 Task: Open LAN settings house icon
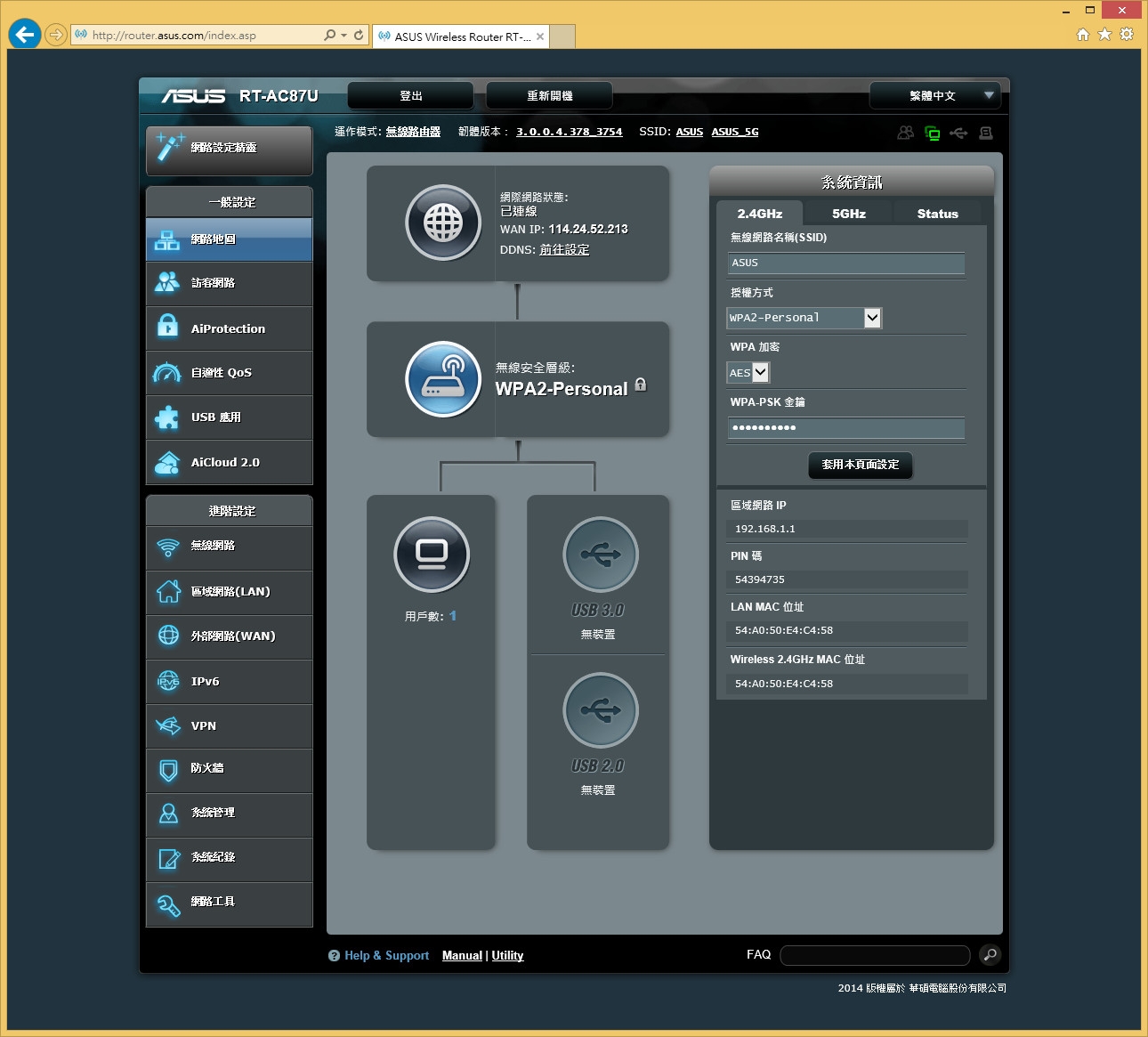coord(168,591)
